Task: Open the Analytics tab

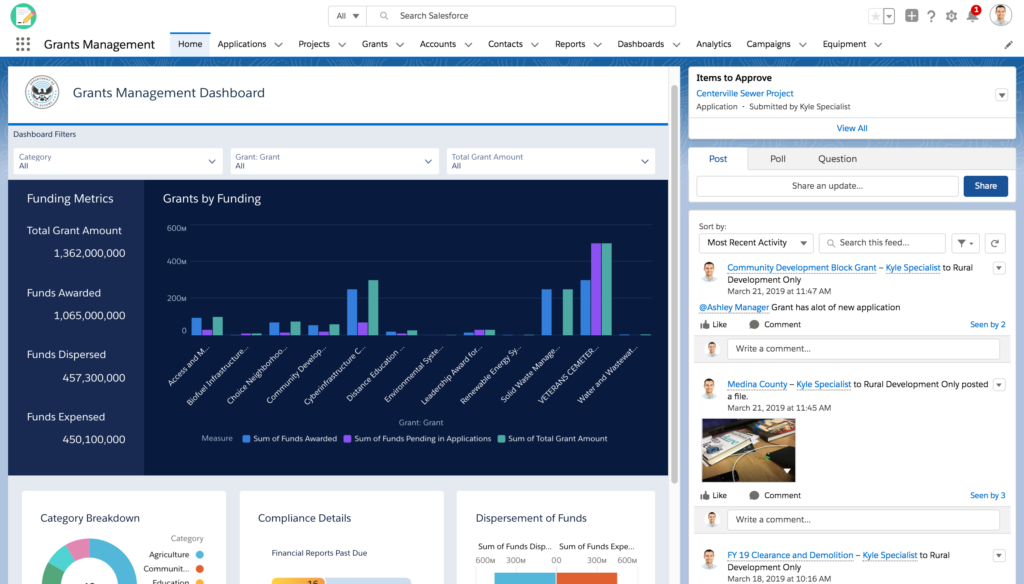Action: (x=713, y=44)
